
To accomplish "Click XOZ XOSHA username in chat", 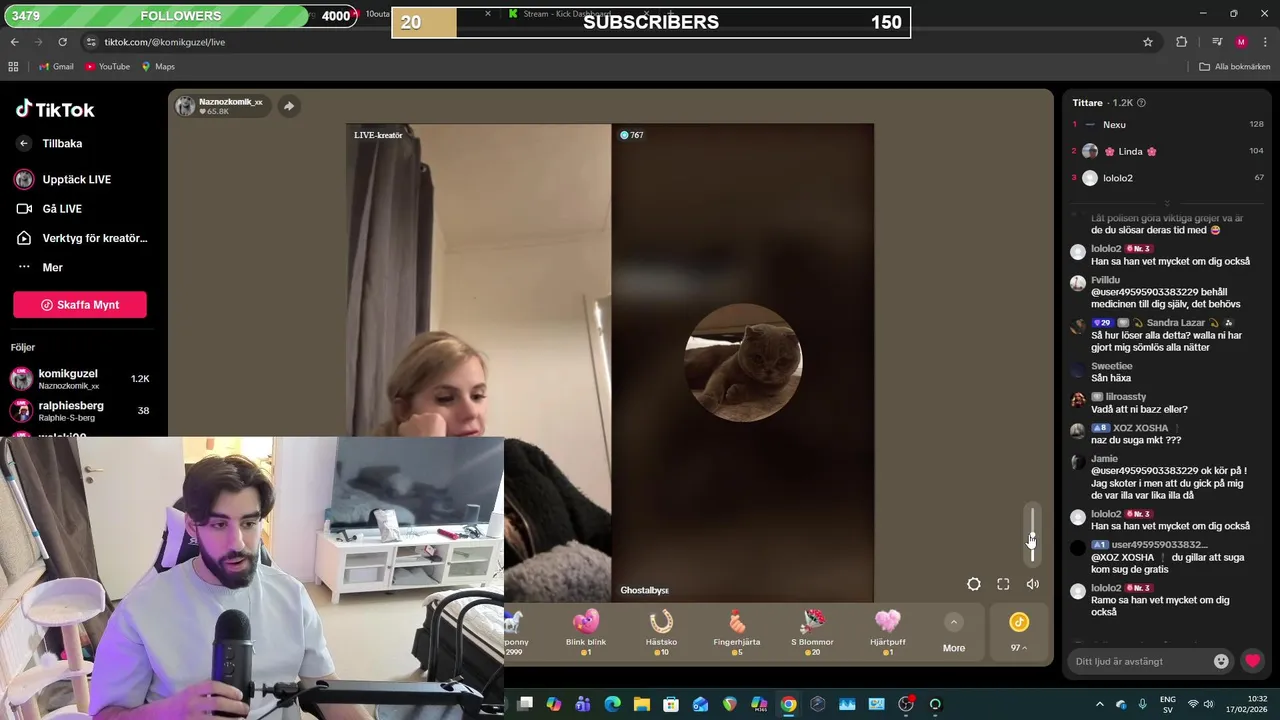I will [1140, 428].
